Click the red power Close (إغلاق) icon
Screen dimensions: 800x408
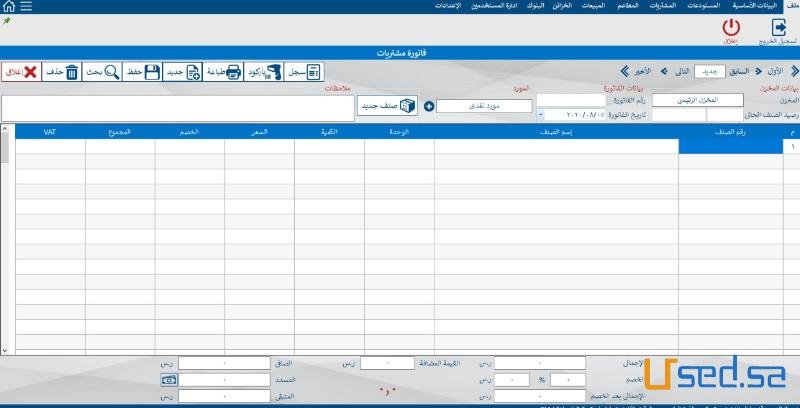(730, 29)
